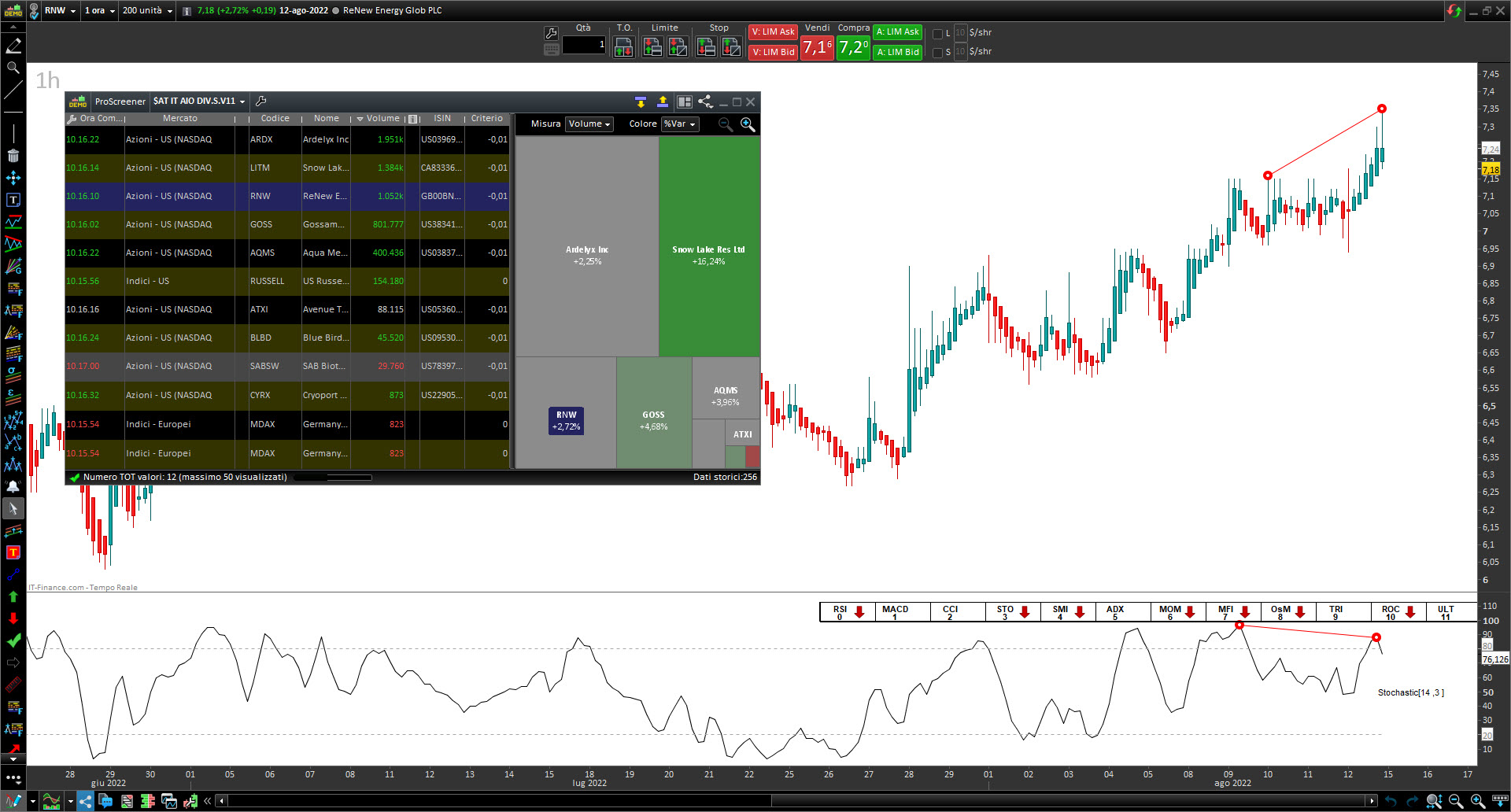Click the A: LIM Bid button
Screen dimensions: 1511x812
point(897,52)
